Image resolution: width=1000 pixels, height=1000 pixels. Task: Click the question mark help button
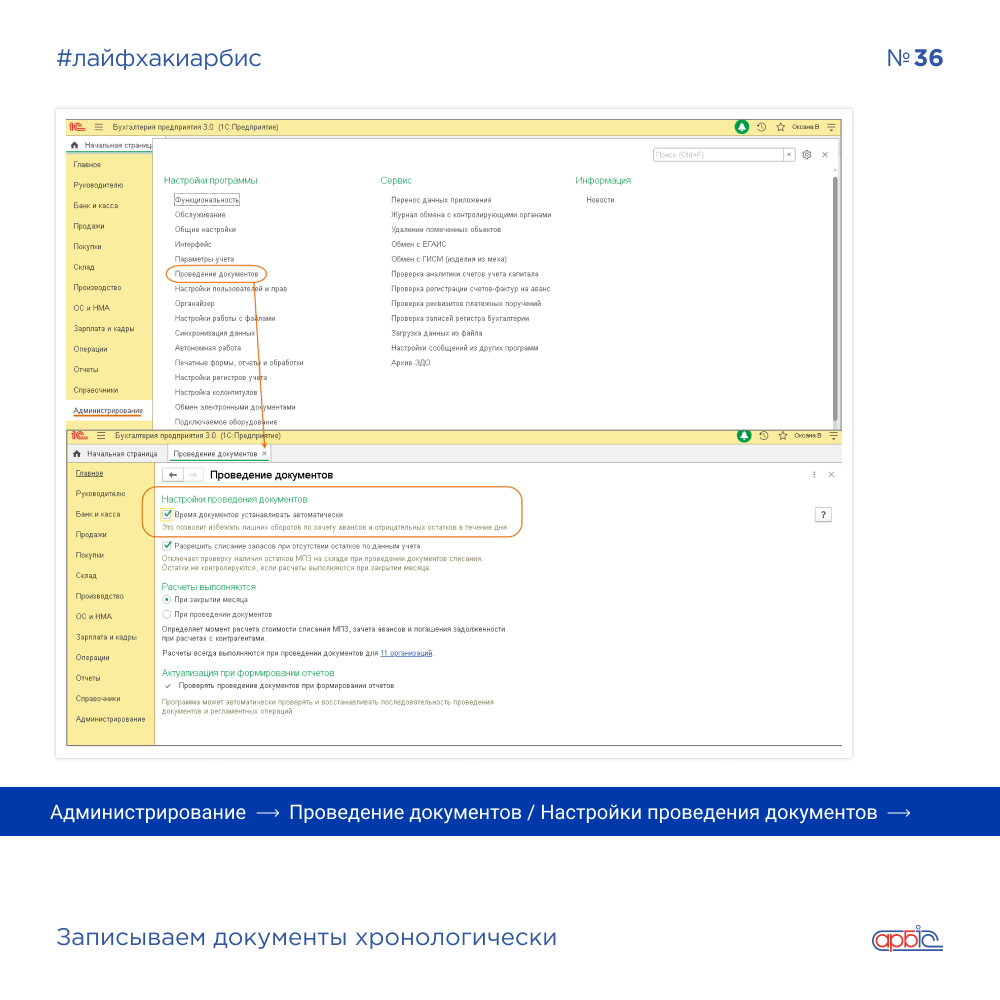pos(822,513)
